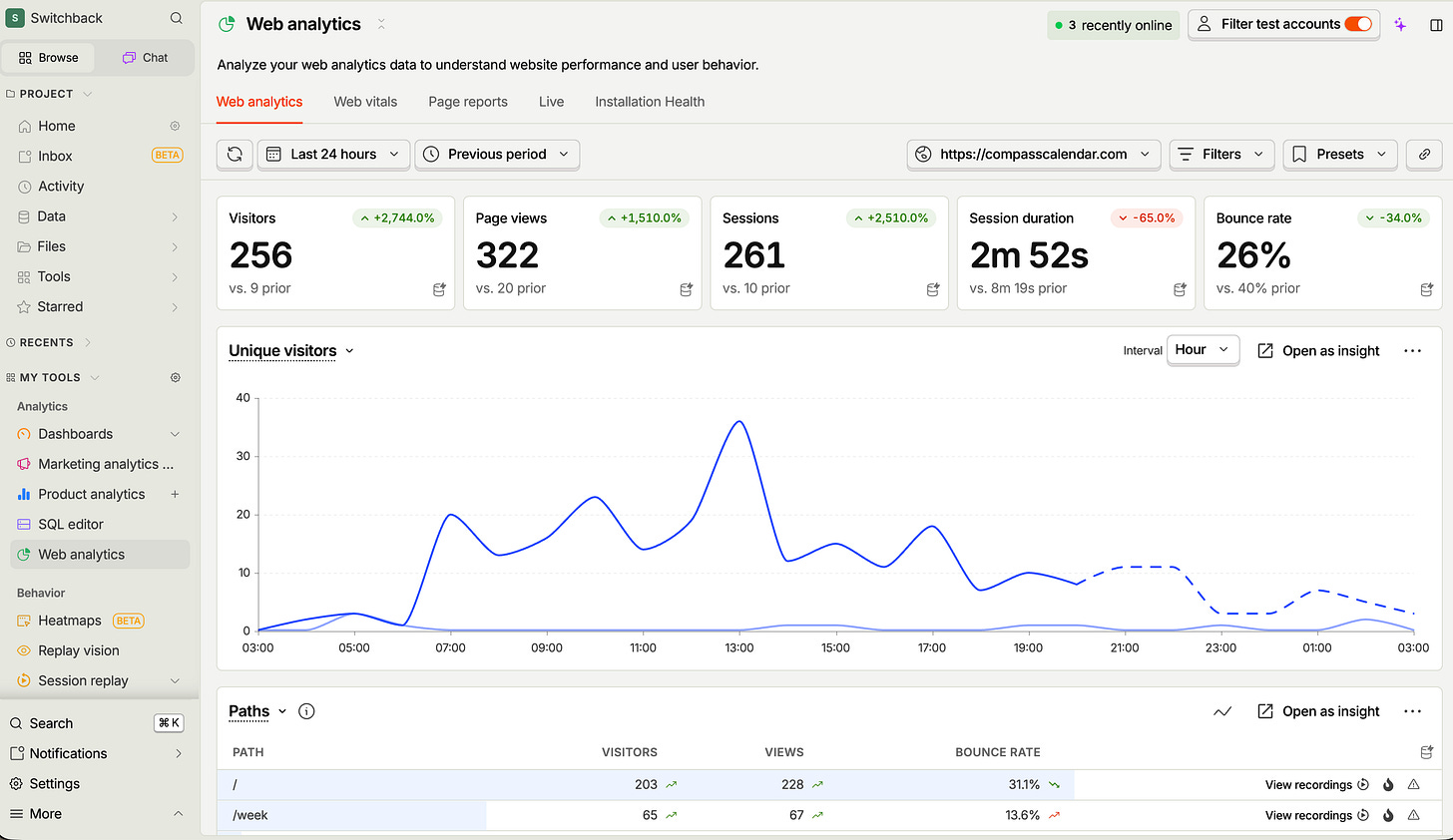Viewport: 1453px width, 840px height.
Task: Toggle the side panel layout icon
Action: 1436,25
